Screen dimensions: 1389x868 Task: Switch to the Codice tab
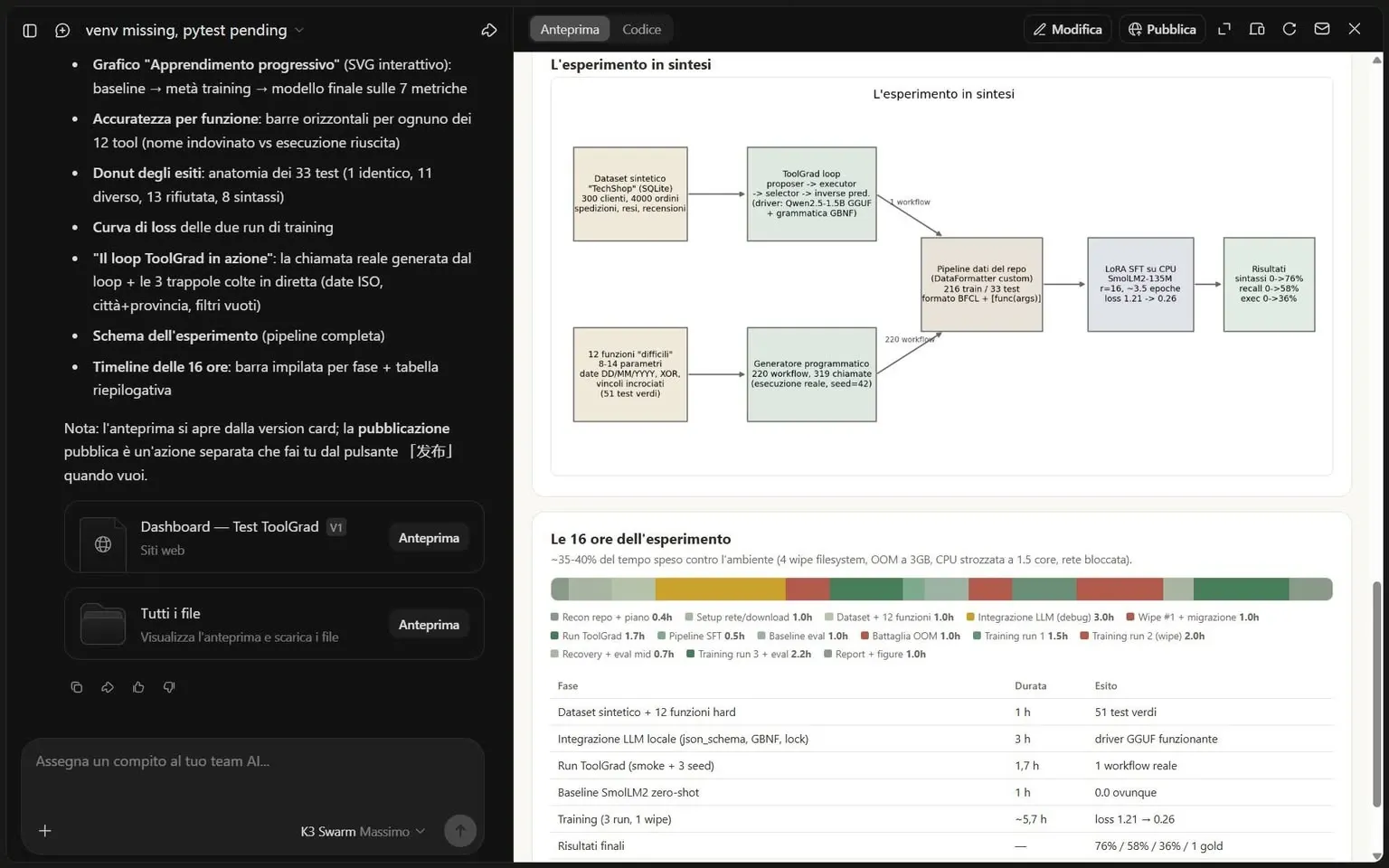(641, 29)
